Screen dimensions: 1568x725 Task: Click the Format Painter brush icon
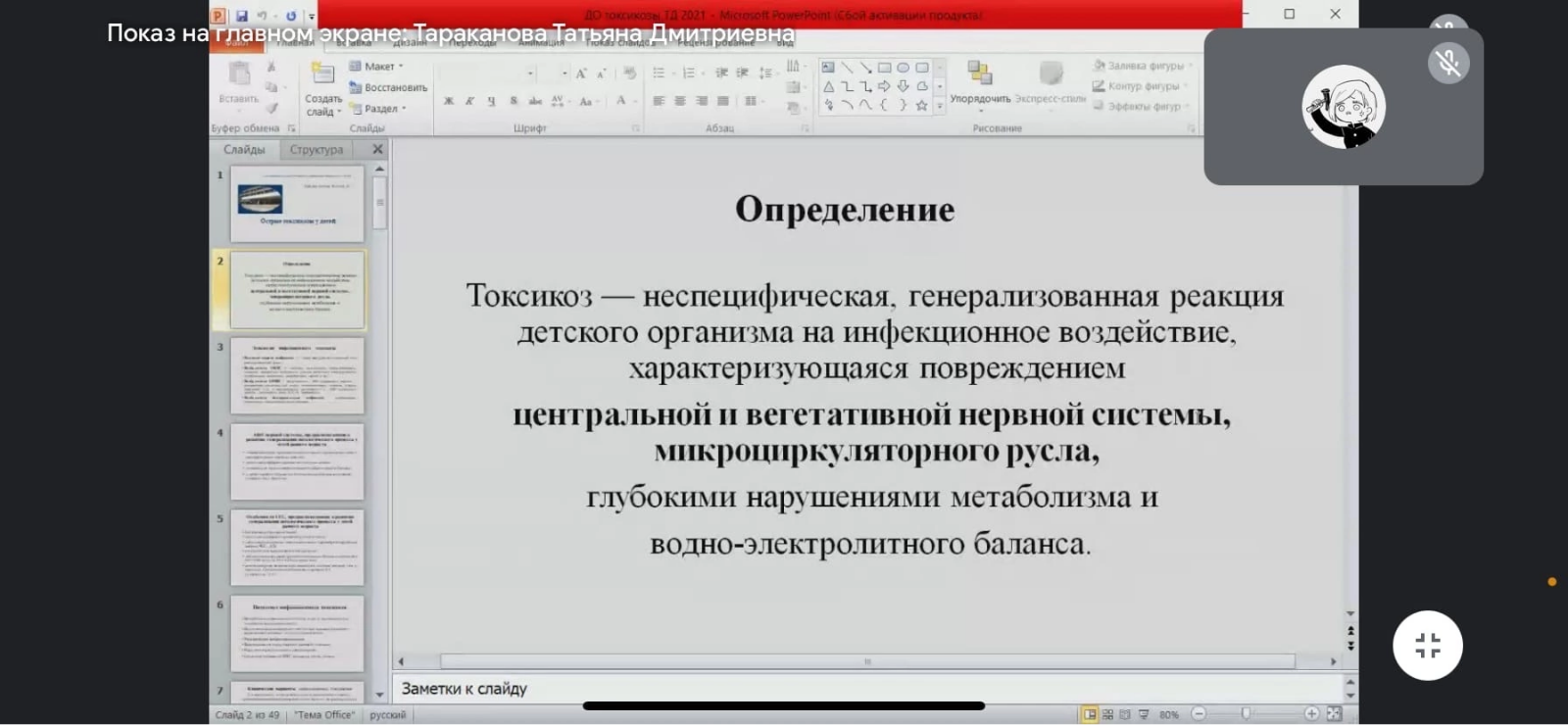click(271, 108)
